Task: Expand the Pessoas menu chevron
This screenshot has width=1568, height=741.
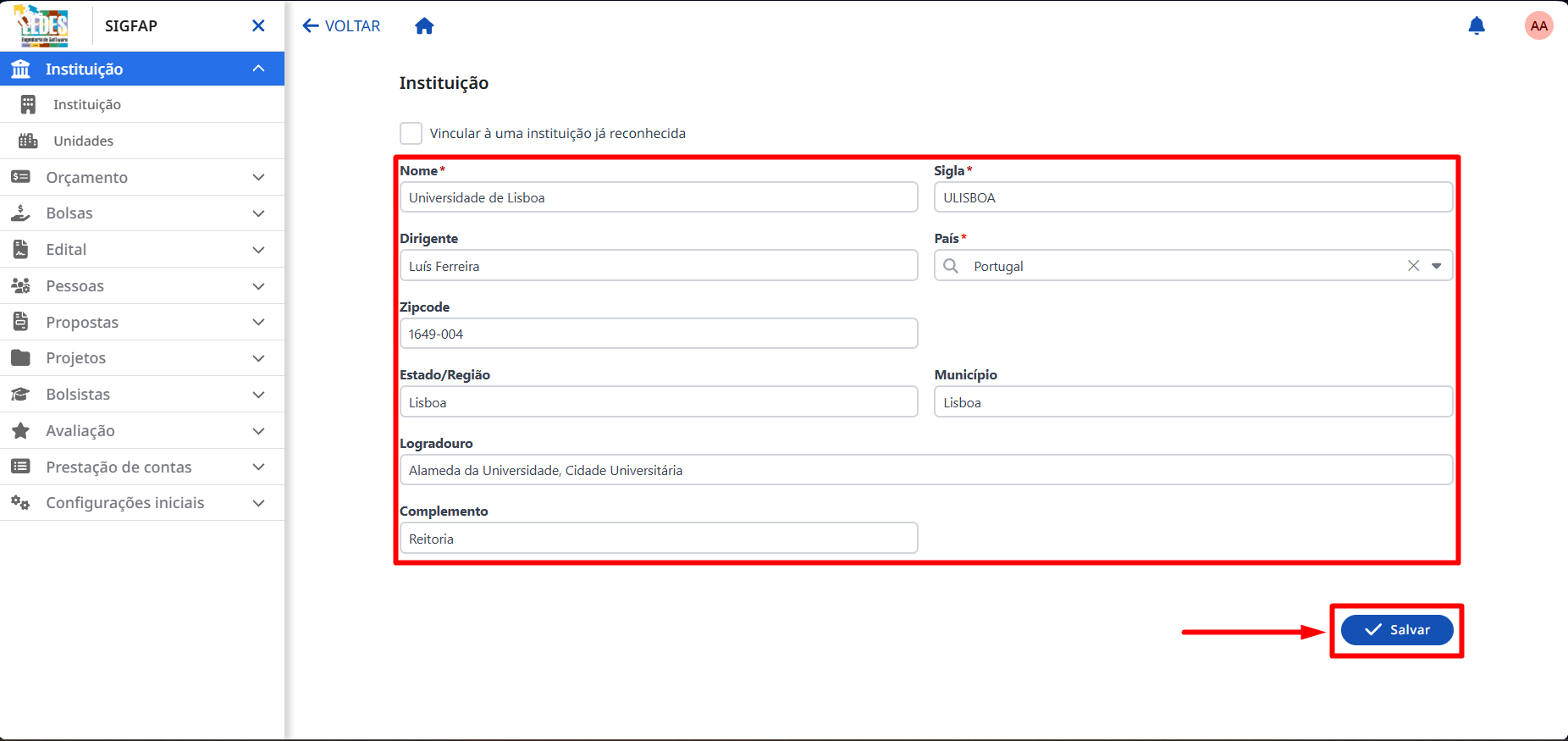Action: point(259,286)
